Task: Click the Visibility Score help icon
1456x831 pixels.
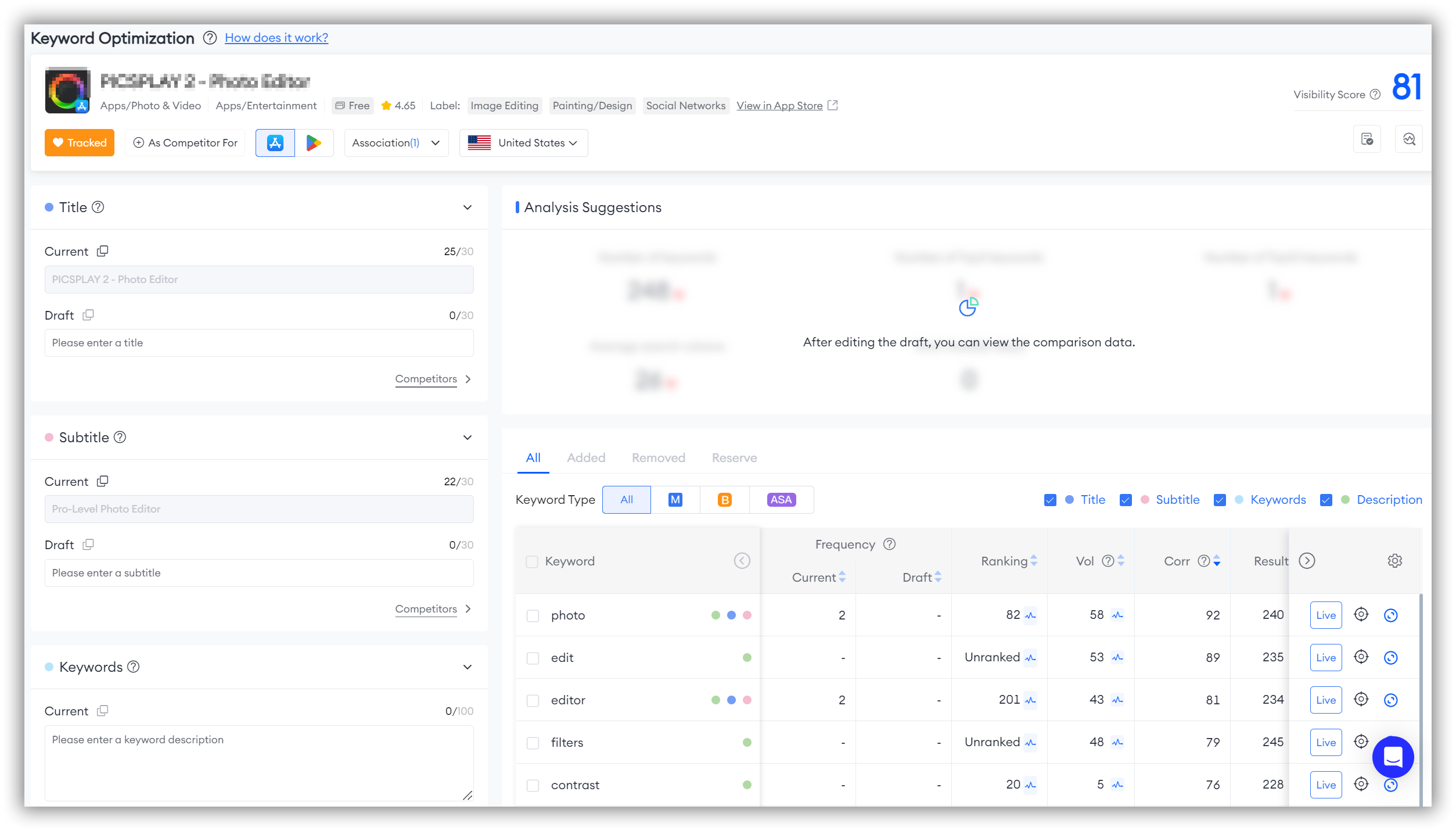Action: (1375, 94)
